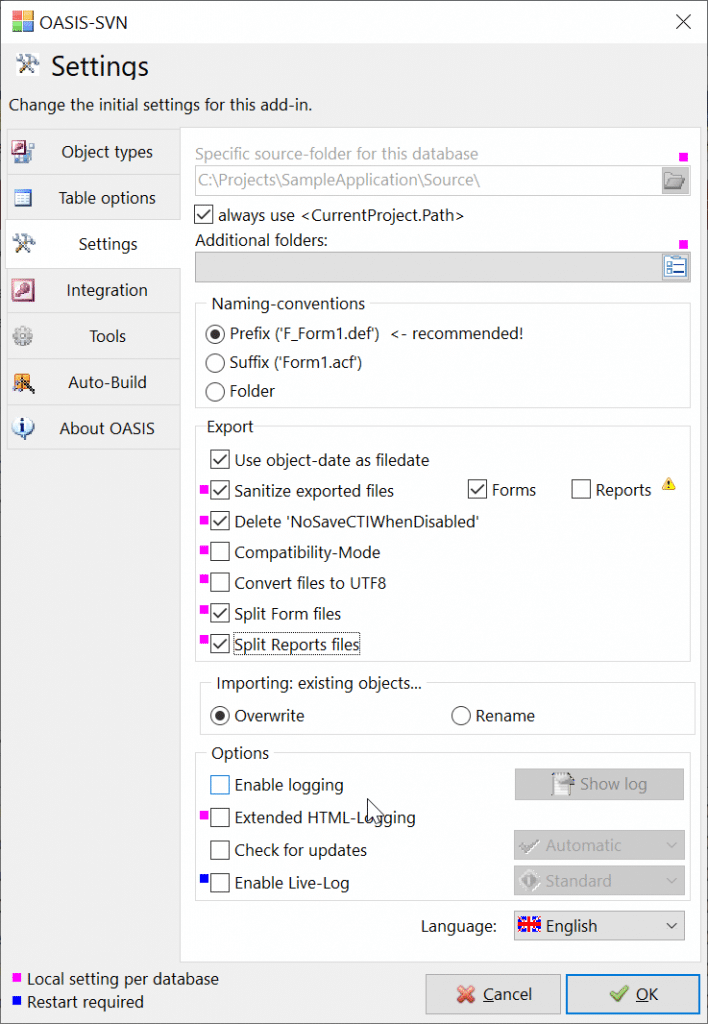
Task: Select the Settings tab
Action: coord(93,244)
